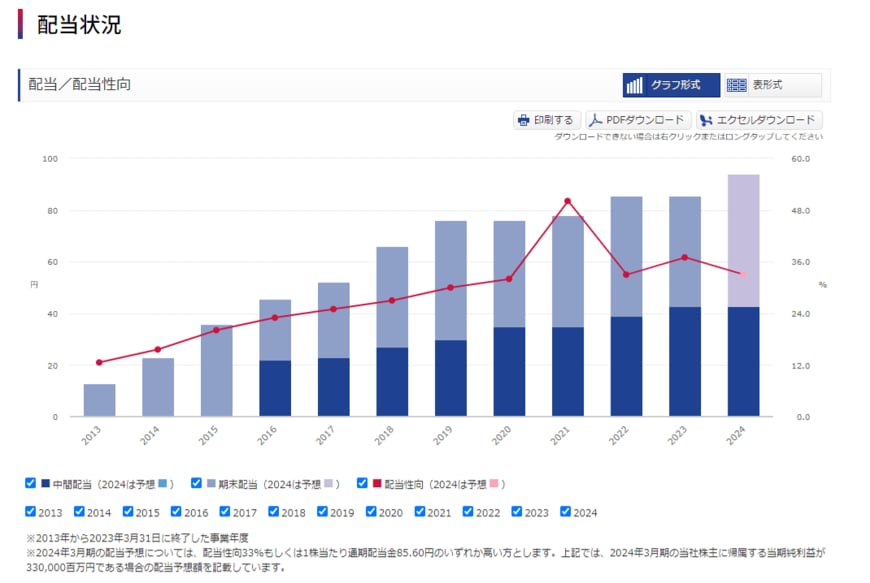Toggle the 2024 year checkbox
Image resolution: width=870 pixels, height=583 pixels.
566,512
